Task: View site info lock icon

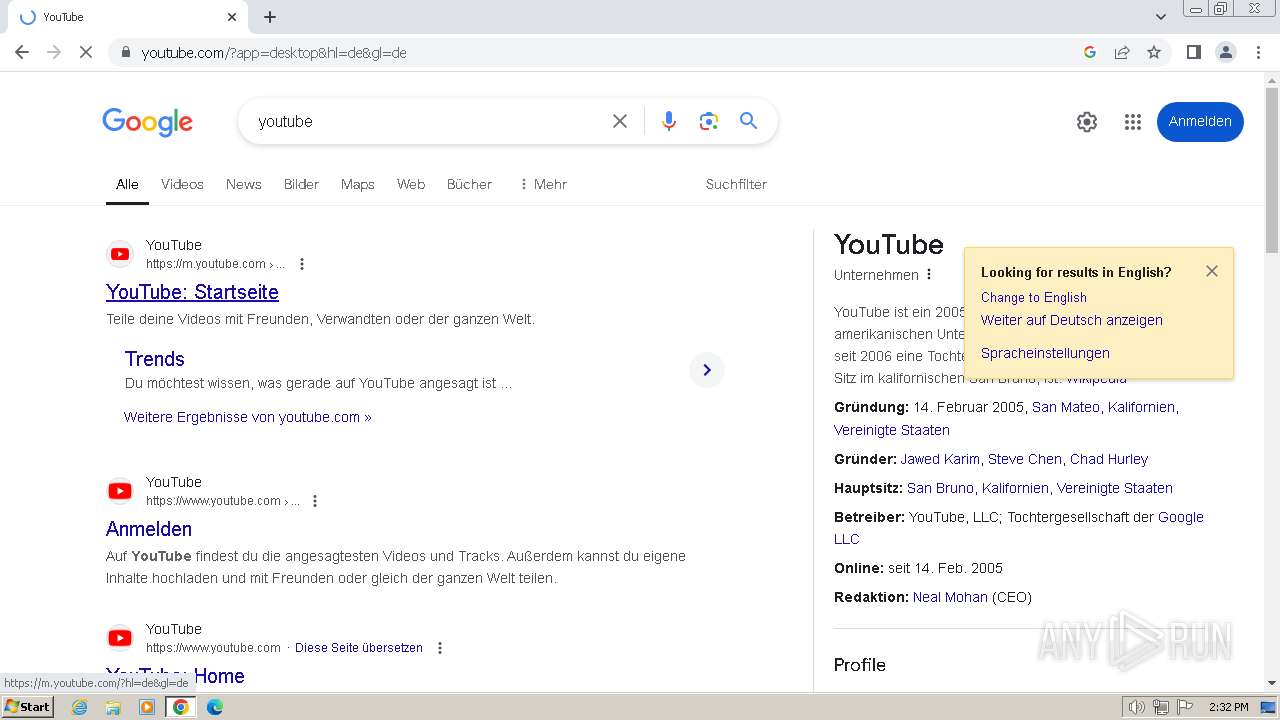Action: pos(125,52)
